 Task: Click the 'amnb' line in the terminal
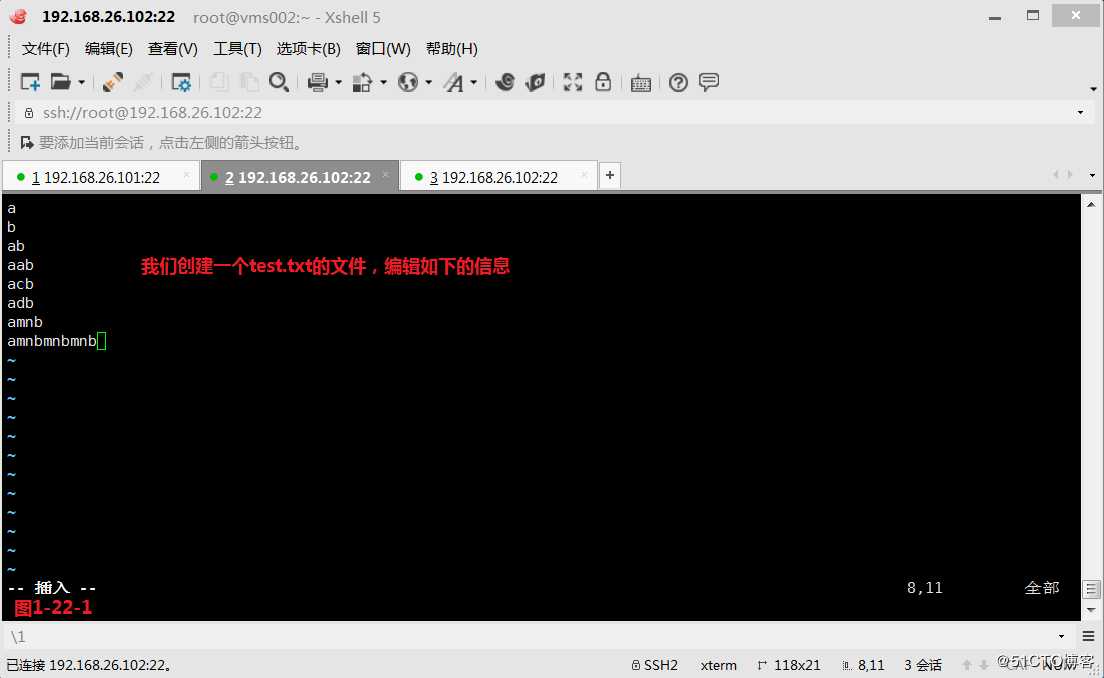[25, 322]
